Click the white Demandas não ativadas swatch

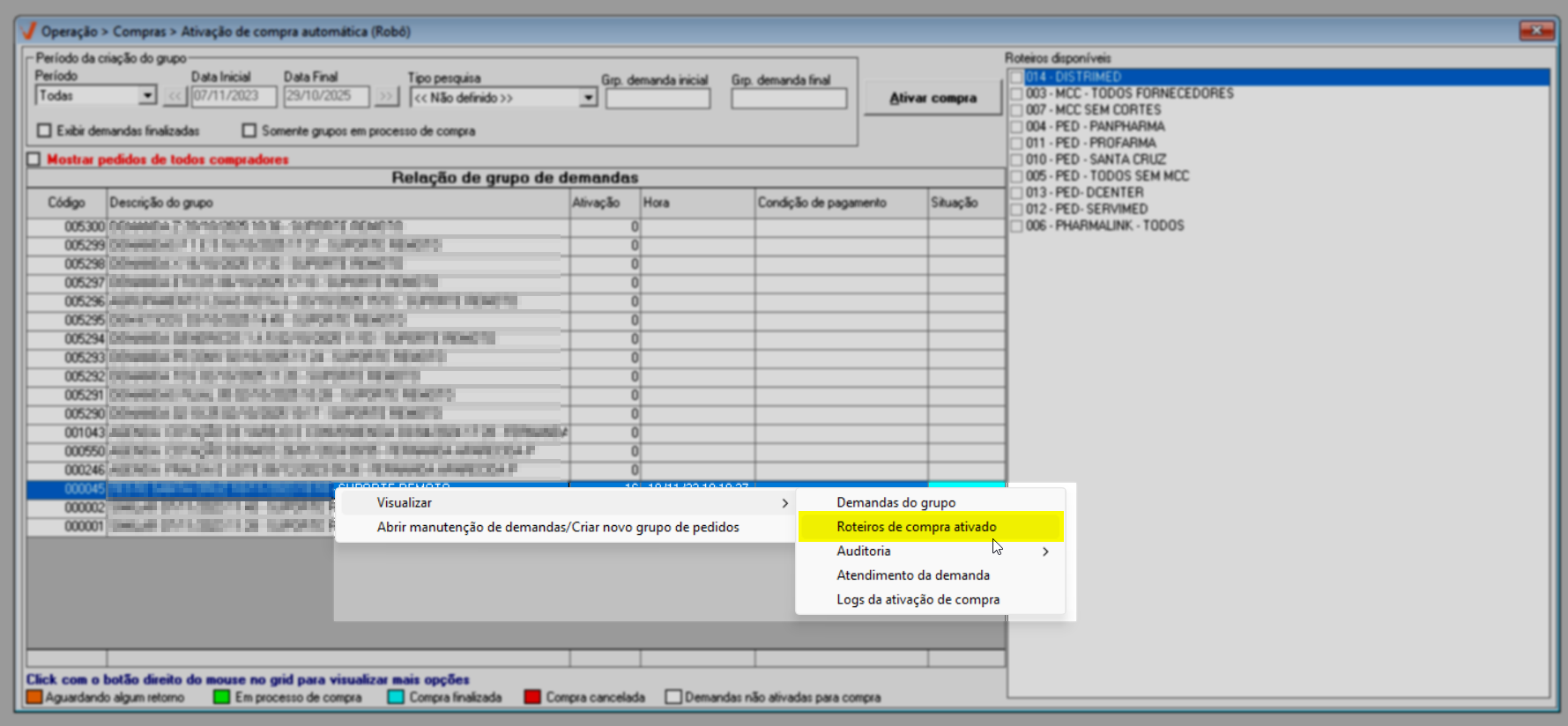[673, 697]
